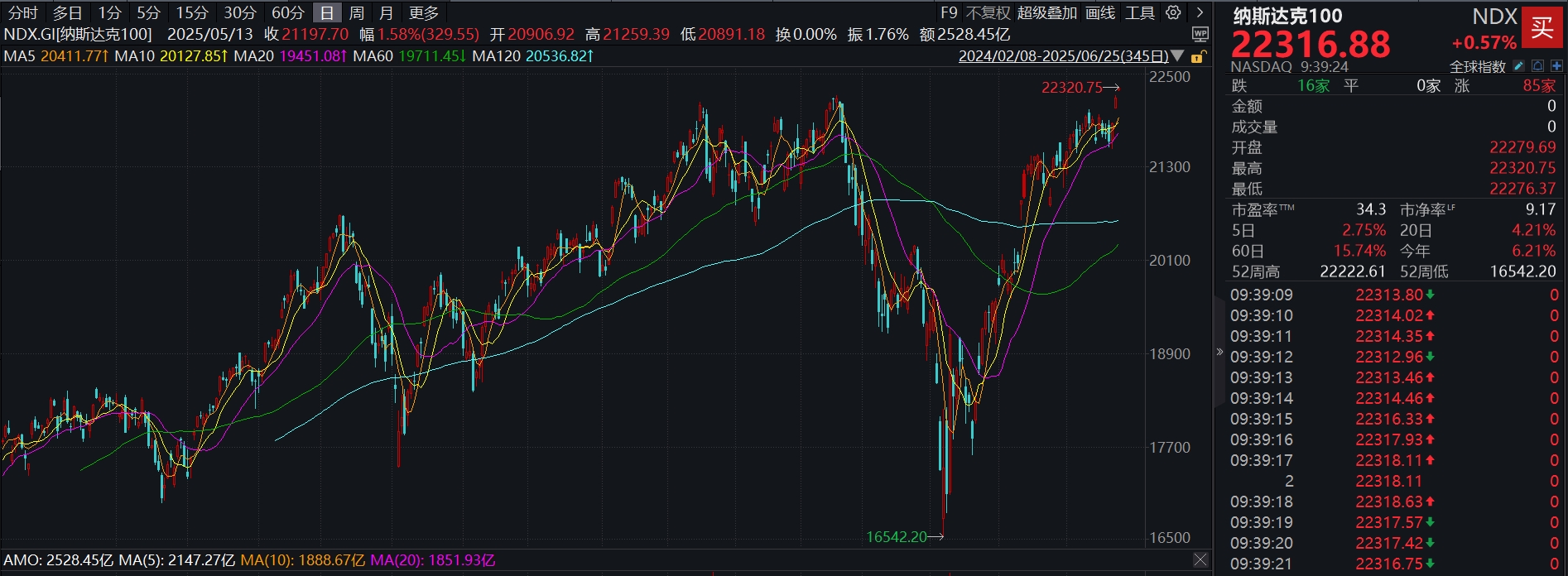1568x576 pixels.
Task: Click the 52周低 value 16542.20
Action: (1523, 271)
